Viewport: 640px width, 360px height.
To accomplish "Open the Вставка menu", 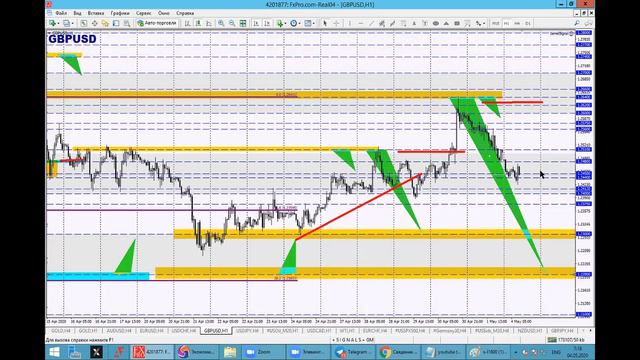I will coord(96,13).
